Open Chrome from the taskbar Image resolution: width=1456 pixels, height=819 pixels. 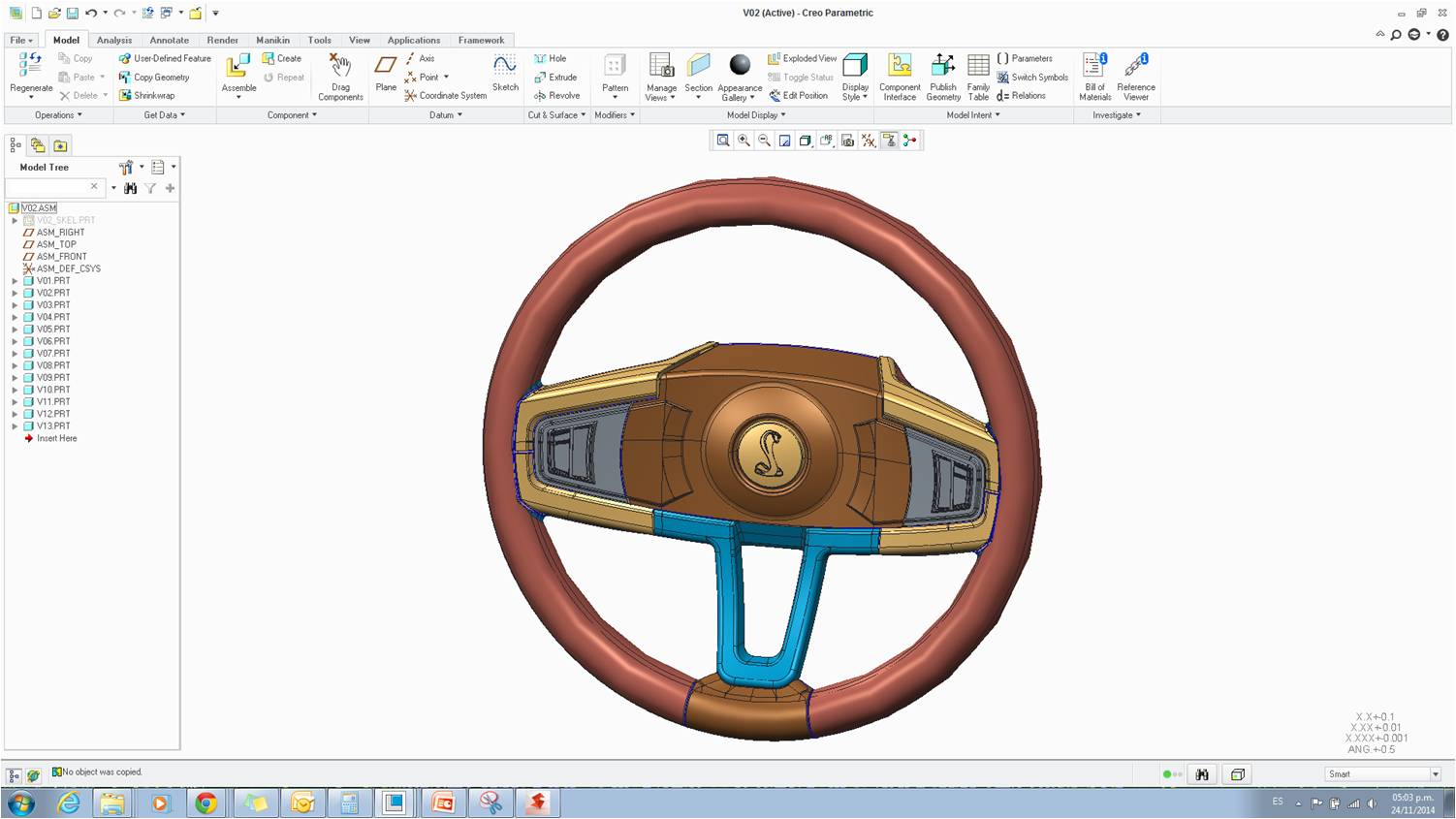coord(206,803)
